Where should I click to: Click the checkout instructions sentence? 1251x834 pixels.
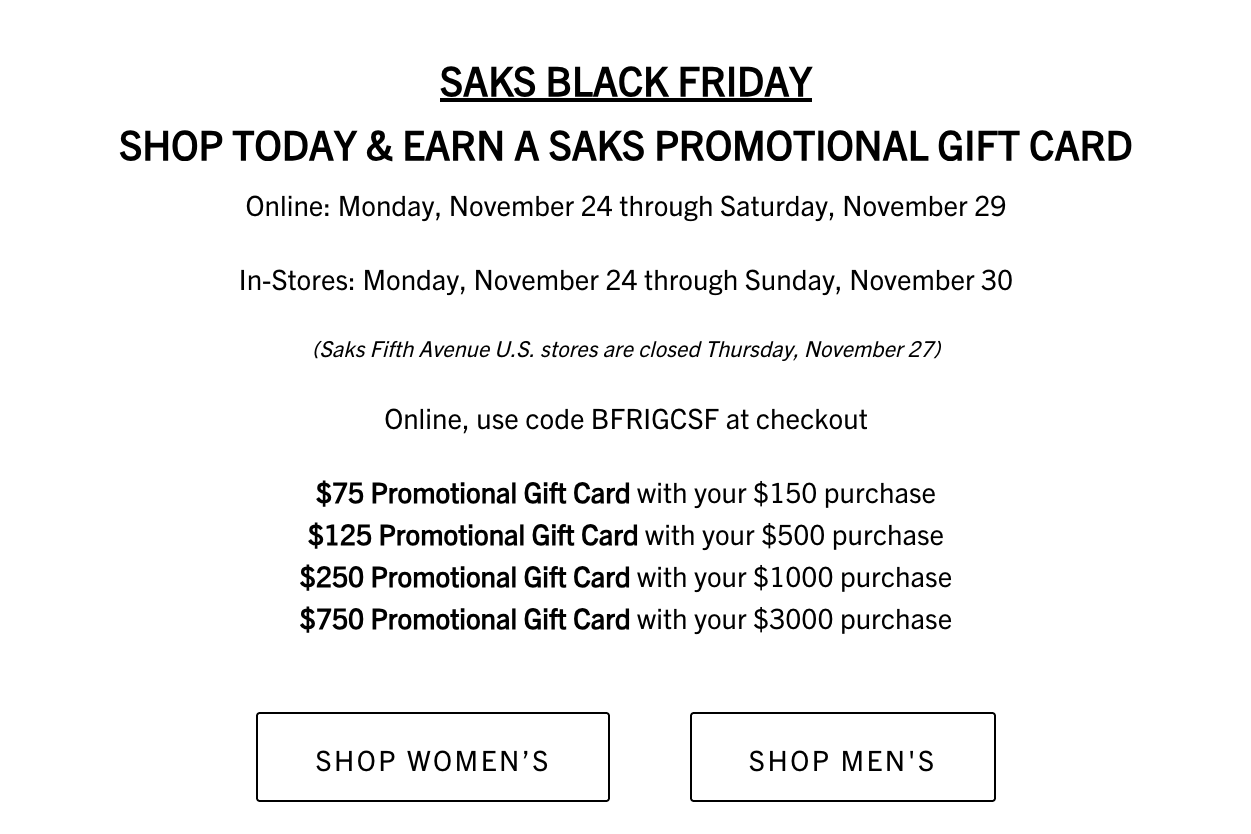coord(626,419)
